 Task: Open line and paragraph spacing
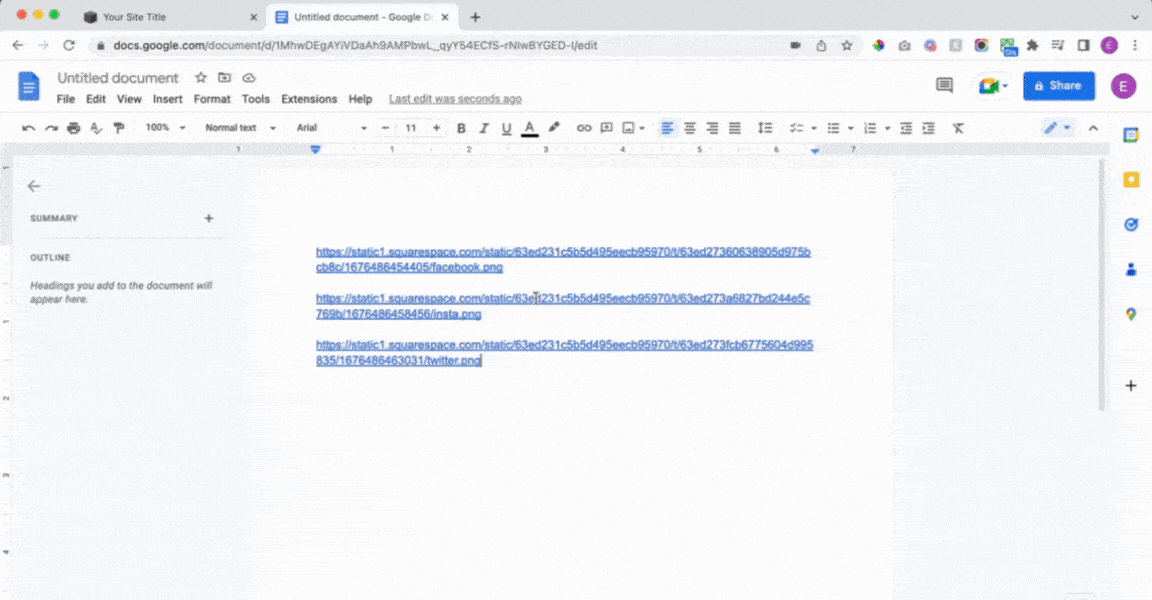[x=765, y=129]
